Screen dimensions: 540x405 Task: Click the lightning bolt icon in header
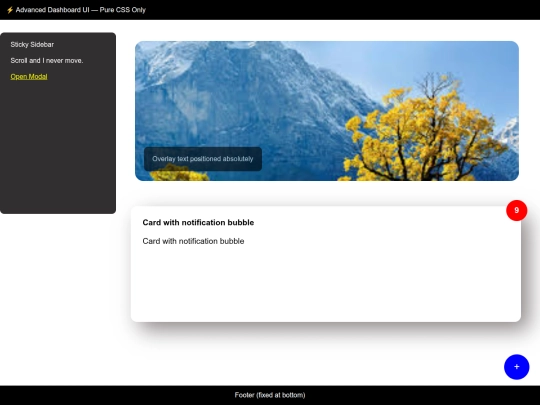click(x=10, y=10)
